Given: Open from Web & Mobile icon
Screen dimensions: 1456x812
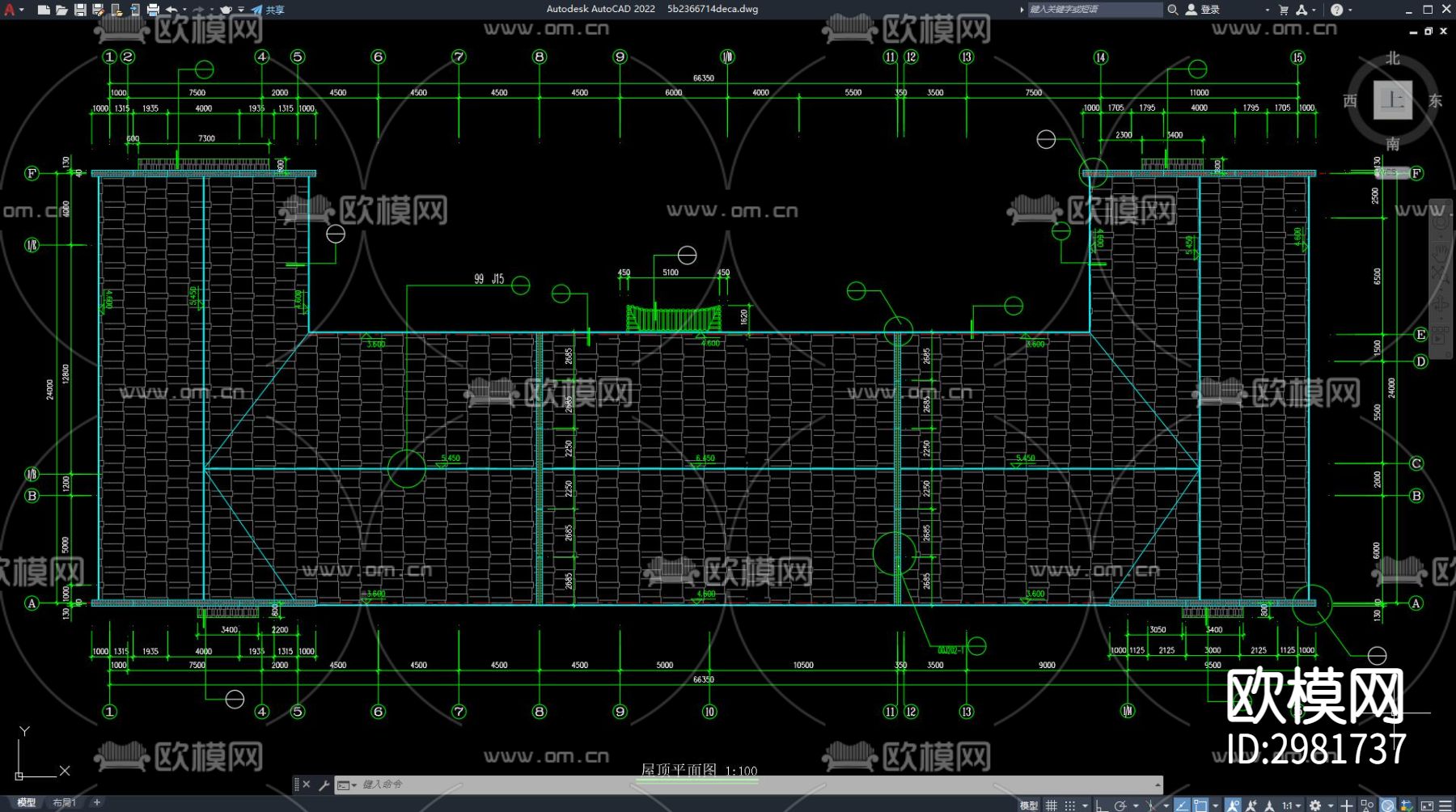Looking at the screenshot, I should [x=116, y=10].
